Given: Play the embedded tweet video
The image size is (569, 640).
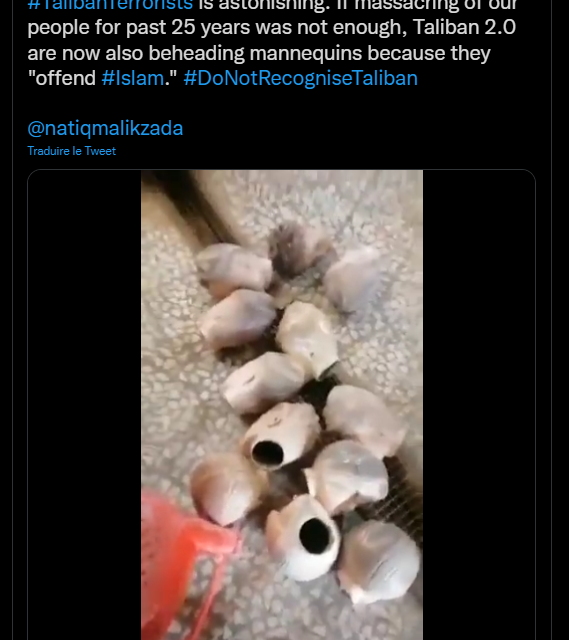Looking at the screenshot, I should pyautogui.click(x=282, y=404).
